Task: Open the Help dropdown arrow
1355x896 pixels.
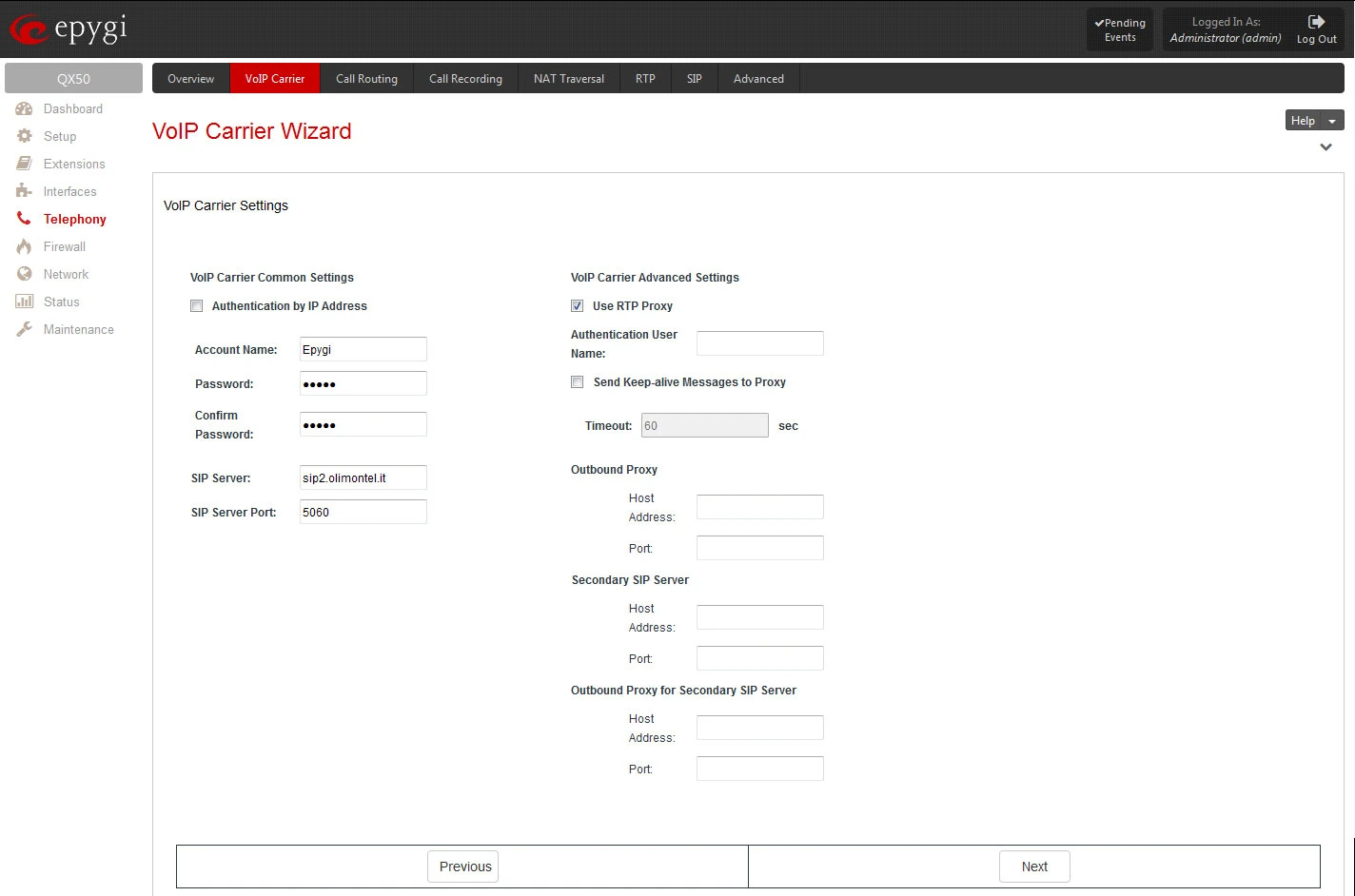Action: pos(1332,121)
